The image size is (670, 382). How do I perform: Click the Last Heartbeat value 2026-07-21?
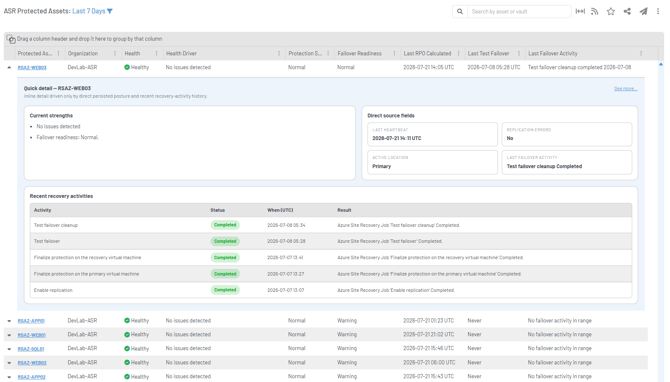click(397, 138)
